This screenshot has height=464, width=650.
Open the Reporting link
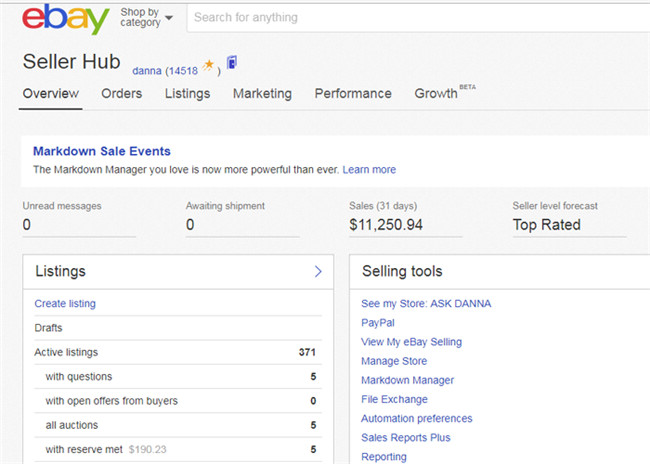pyautogui.click(x=384, y=457)
